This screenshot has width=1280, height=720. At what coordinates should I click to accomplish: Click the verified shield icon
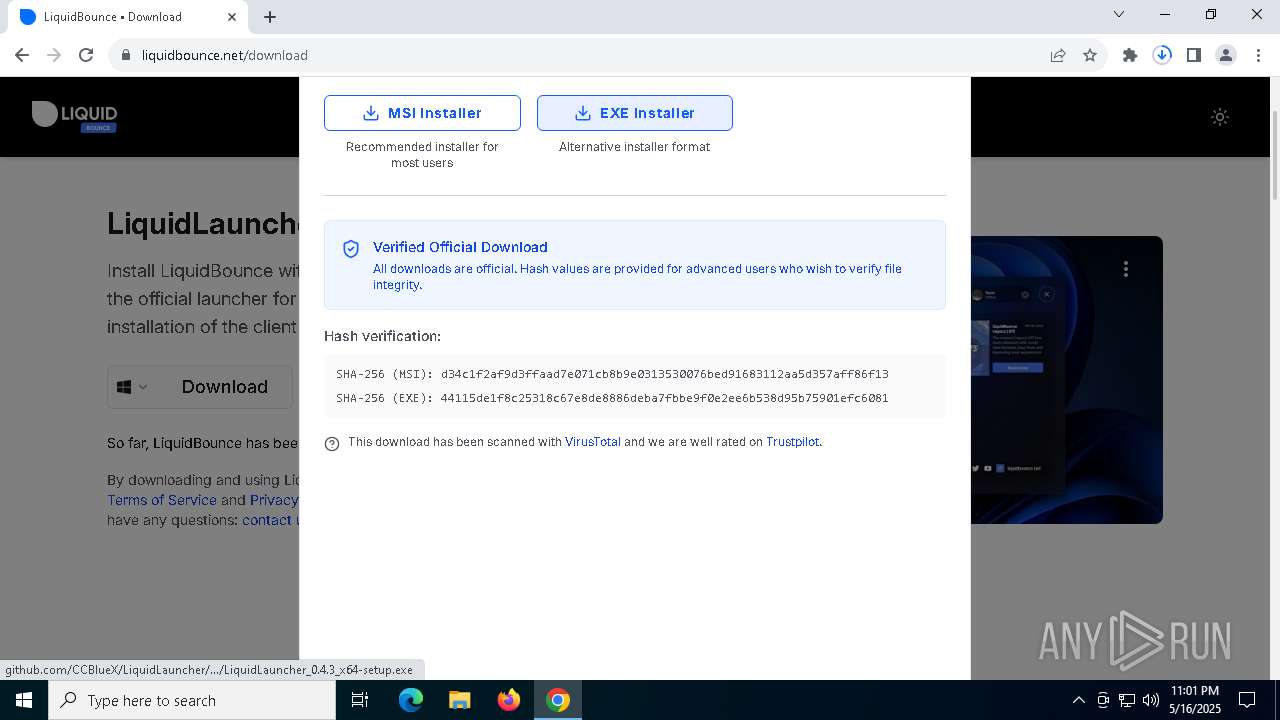[351, 249]
